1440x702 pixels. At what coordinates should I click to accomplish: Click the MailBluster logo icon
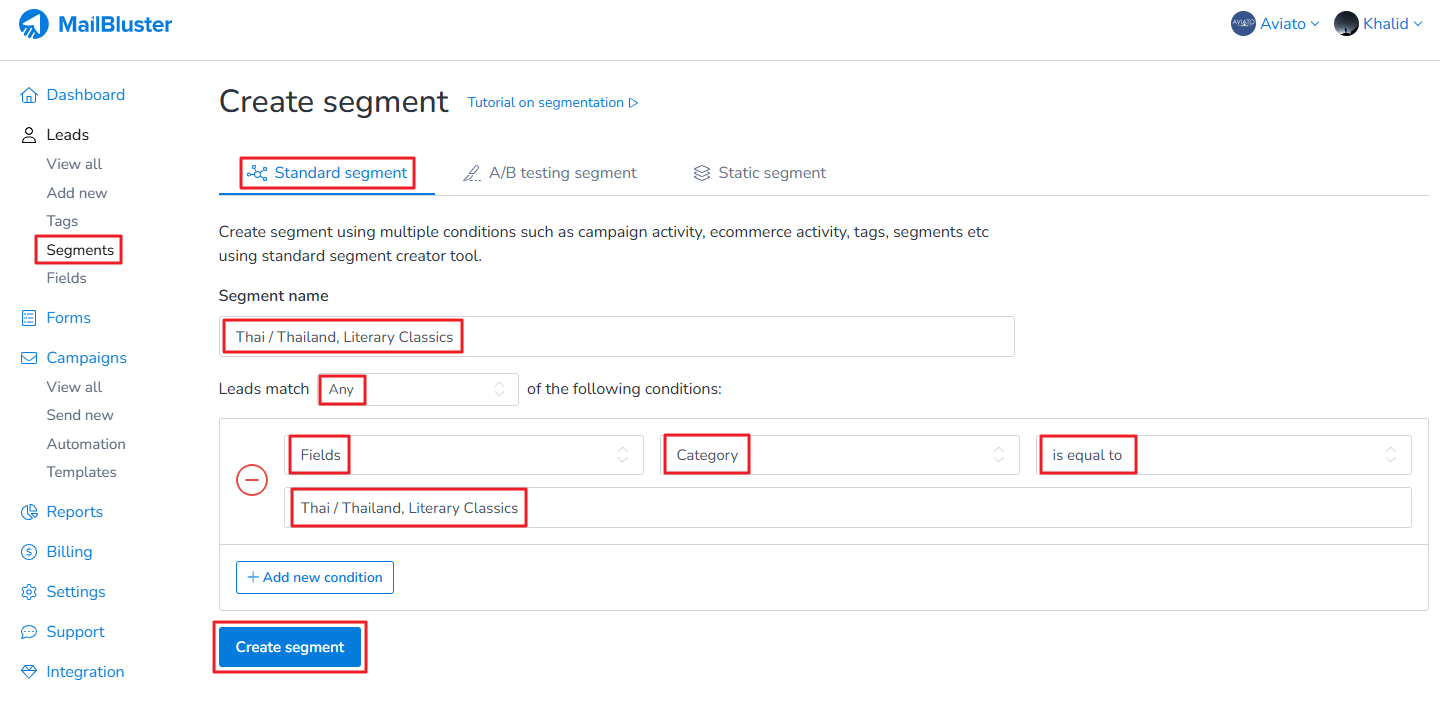34,24
